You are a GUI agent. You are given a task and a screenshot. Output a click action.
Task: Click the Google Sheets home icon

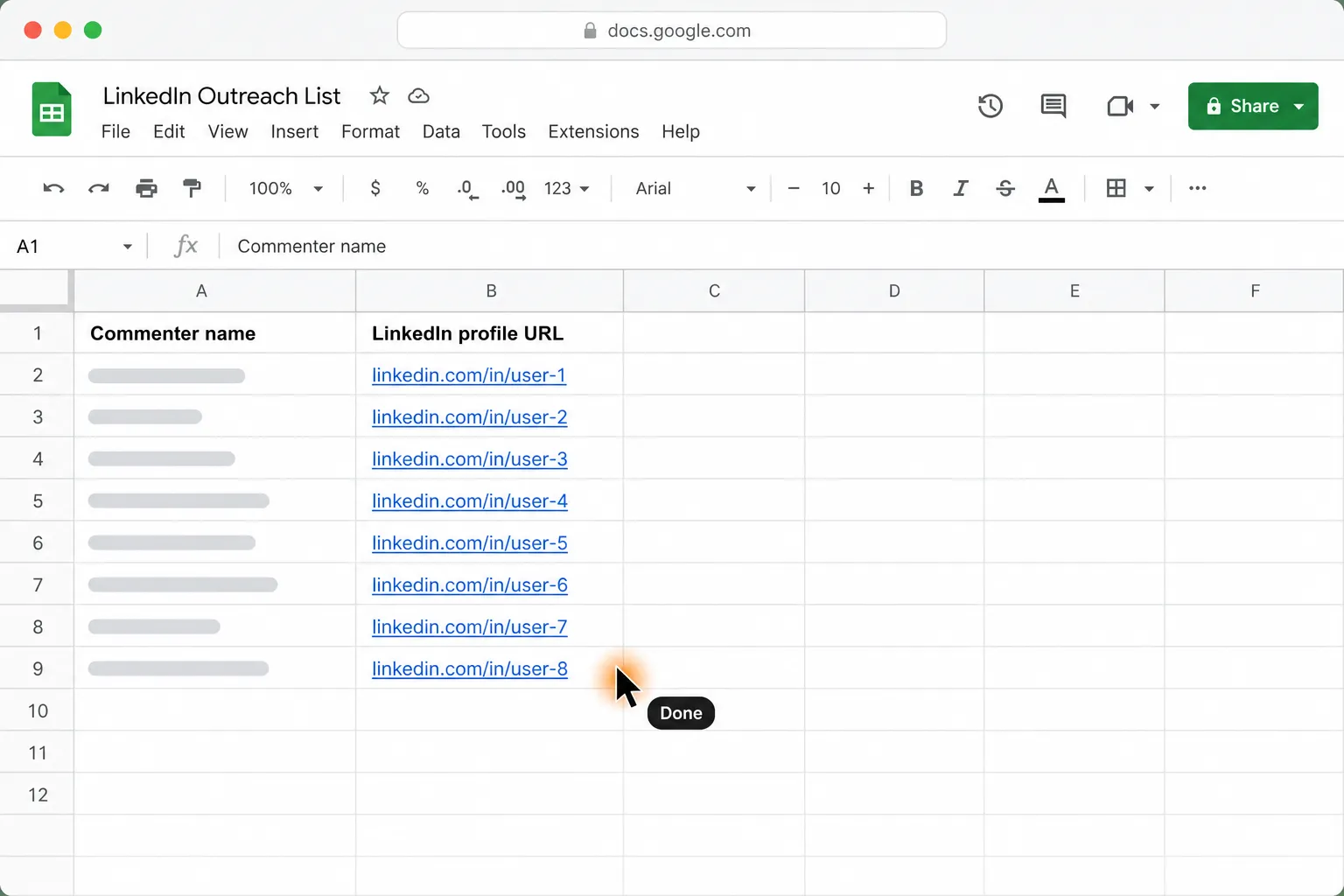[x=52, y=109]
